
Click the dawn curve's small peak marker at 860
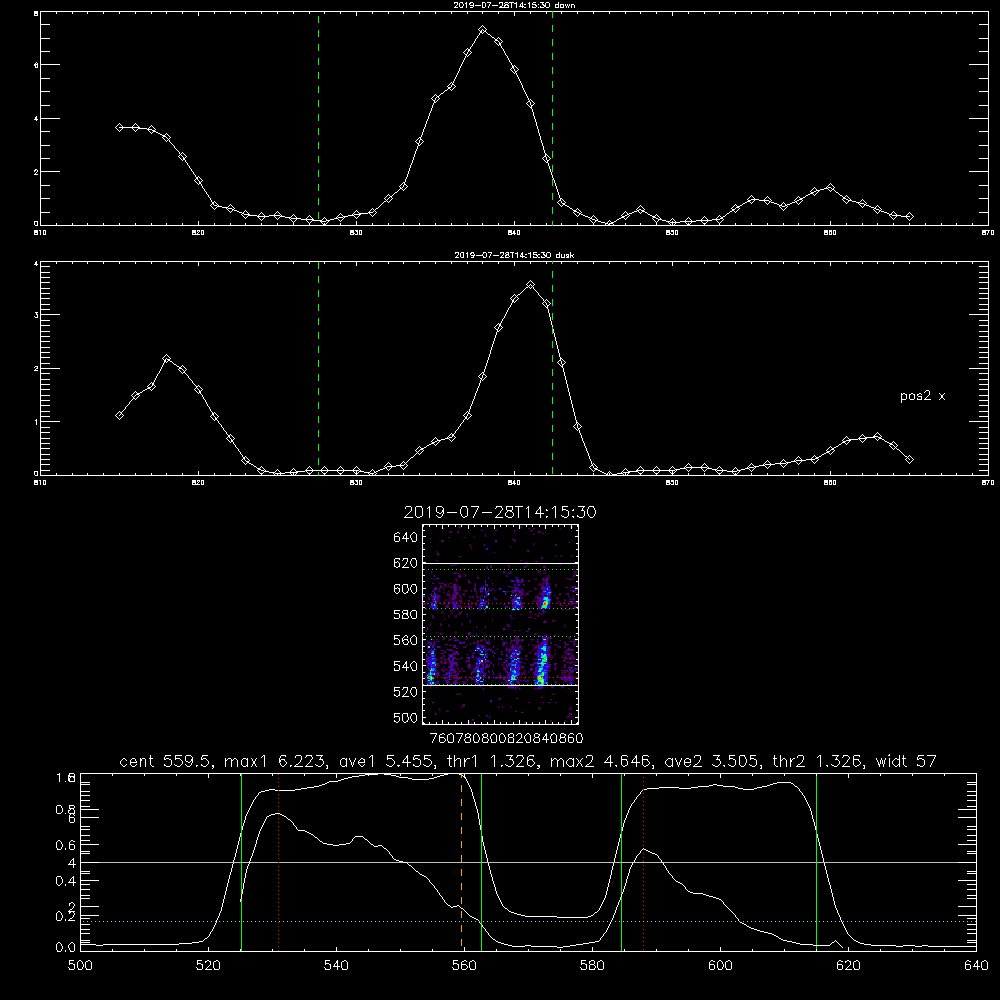pyautogui.click(x=830, y=188)
